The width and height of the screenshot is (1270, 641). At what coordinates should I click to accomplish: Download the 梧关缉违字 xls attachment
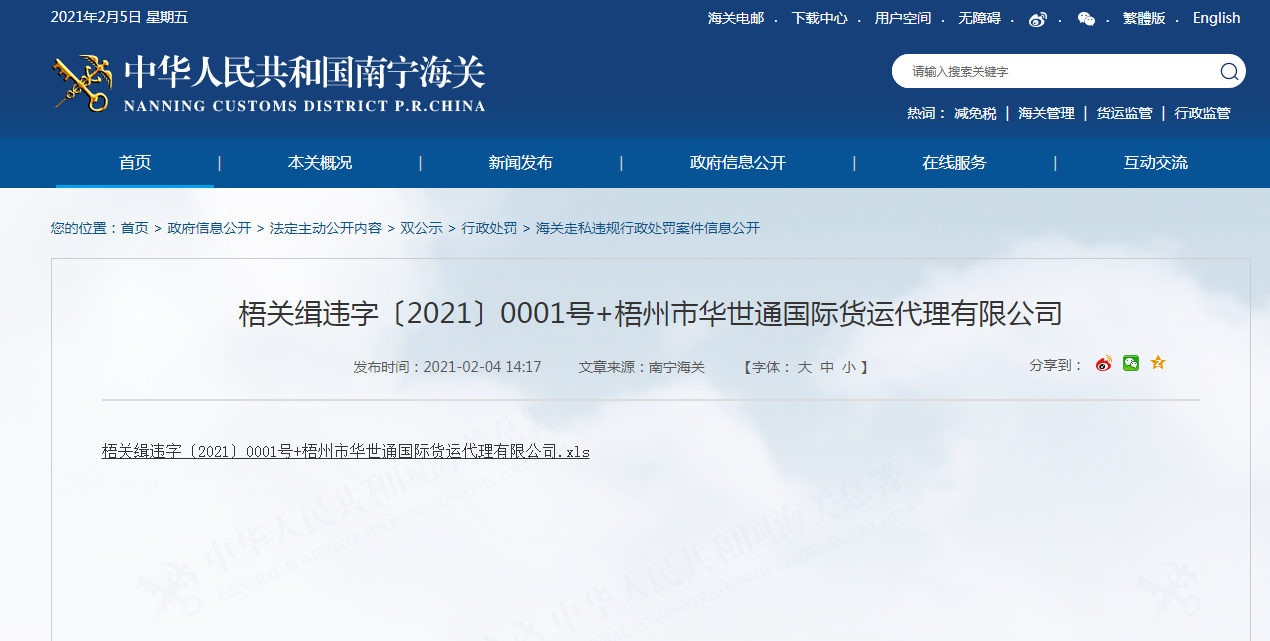(x=345, y=452)
